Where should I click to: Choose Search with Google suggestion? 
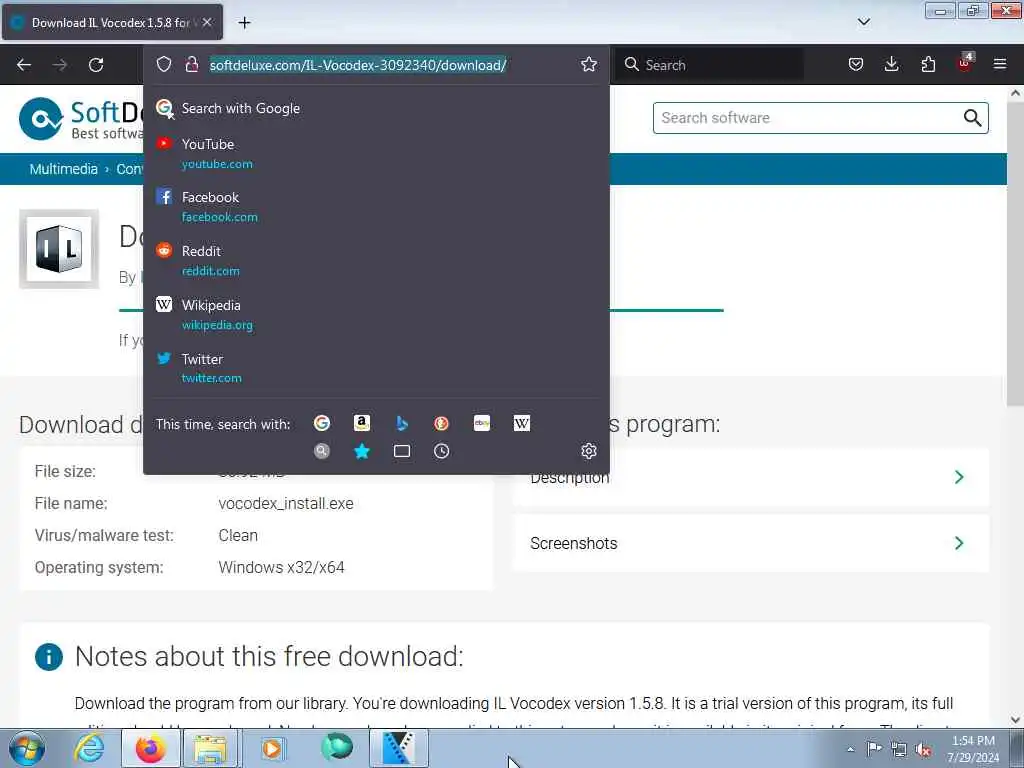point(376,108)
